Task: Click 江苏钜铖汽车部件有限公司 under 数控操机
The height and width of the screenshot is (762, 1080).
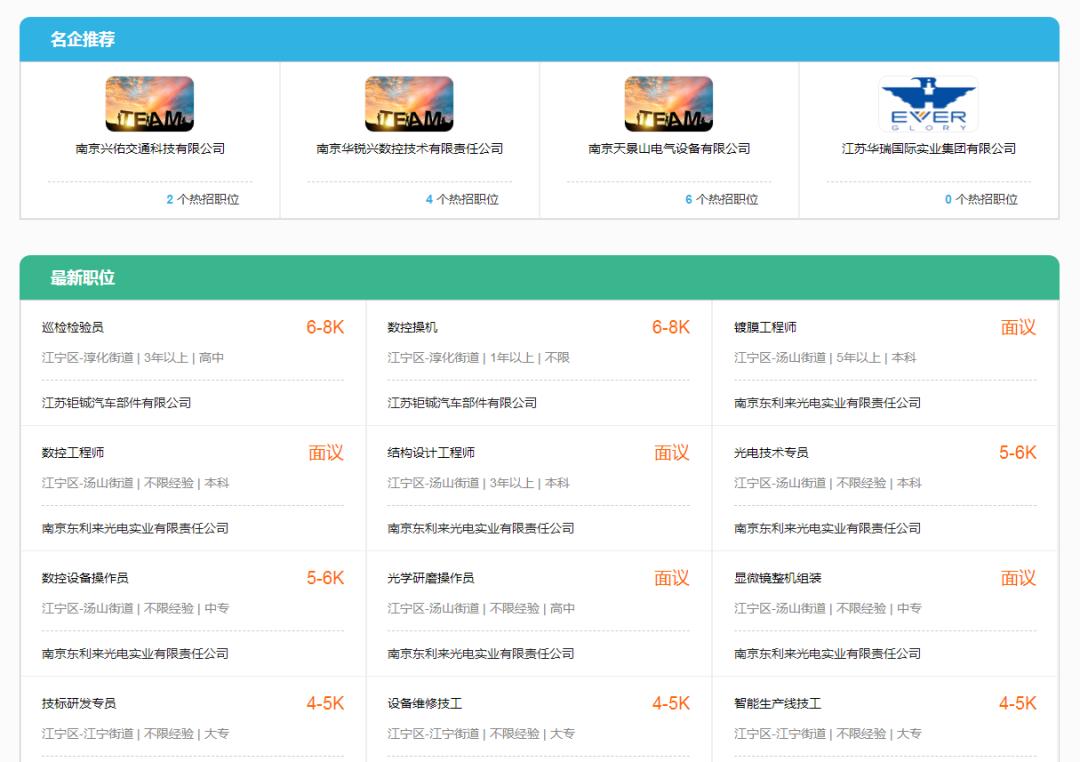Action: pos(462,403)
